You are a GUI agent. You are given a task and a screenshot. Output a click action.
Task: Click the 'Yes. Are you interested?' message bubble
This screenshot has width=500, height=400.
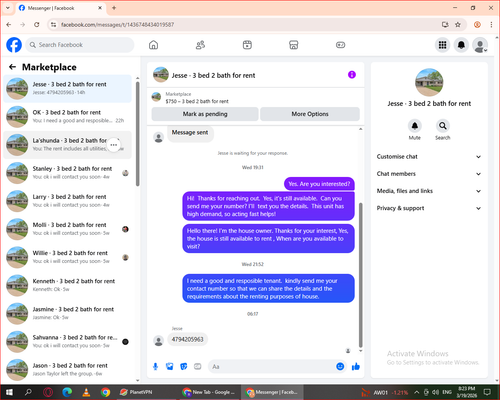point(319,184)
